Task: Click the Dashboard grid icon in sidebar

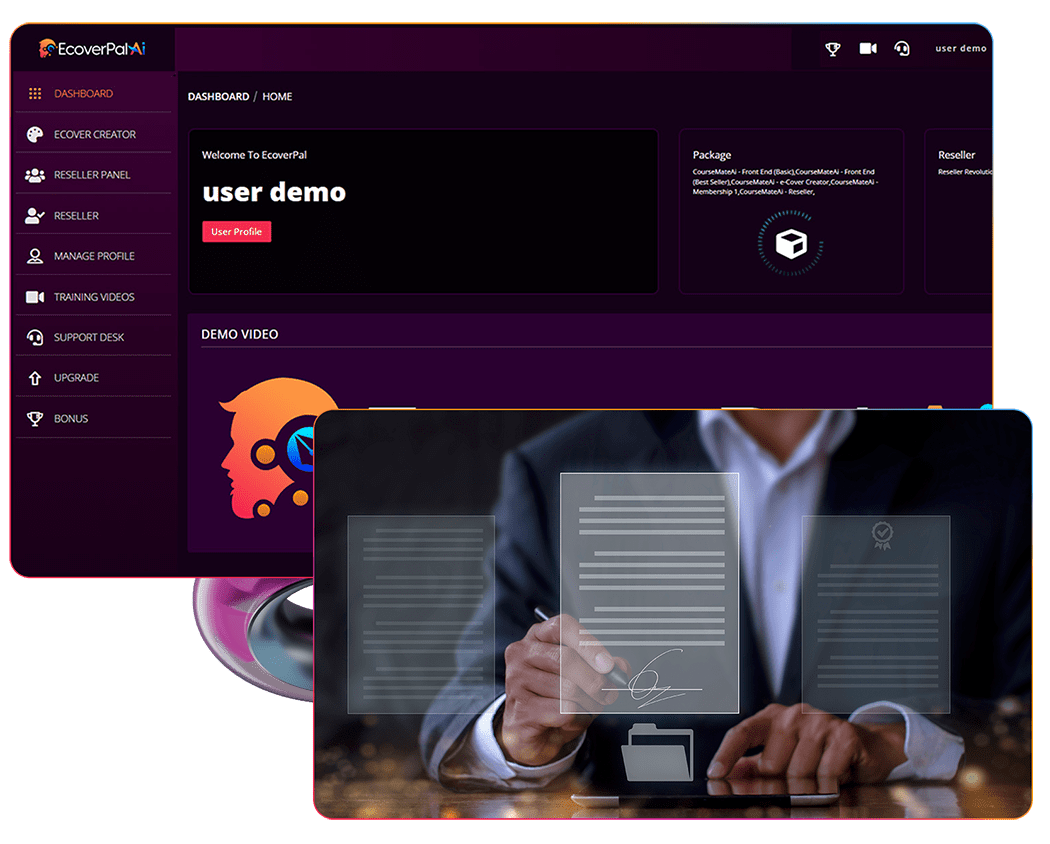Action: 35,94
